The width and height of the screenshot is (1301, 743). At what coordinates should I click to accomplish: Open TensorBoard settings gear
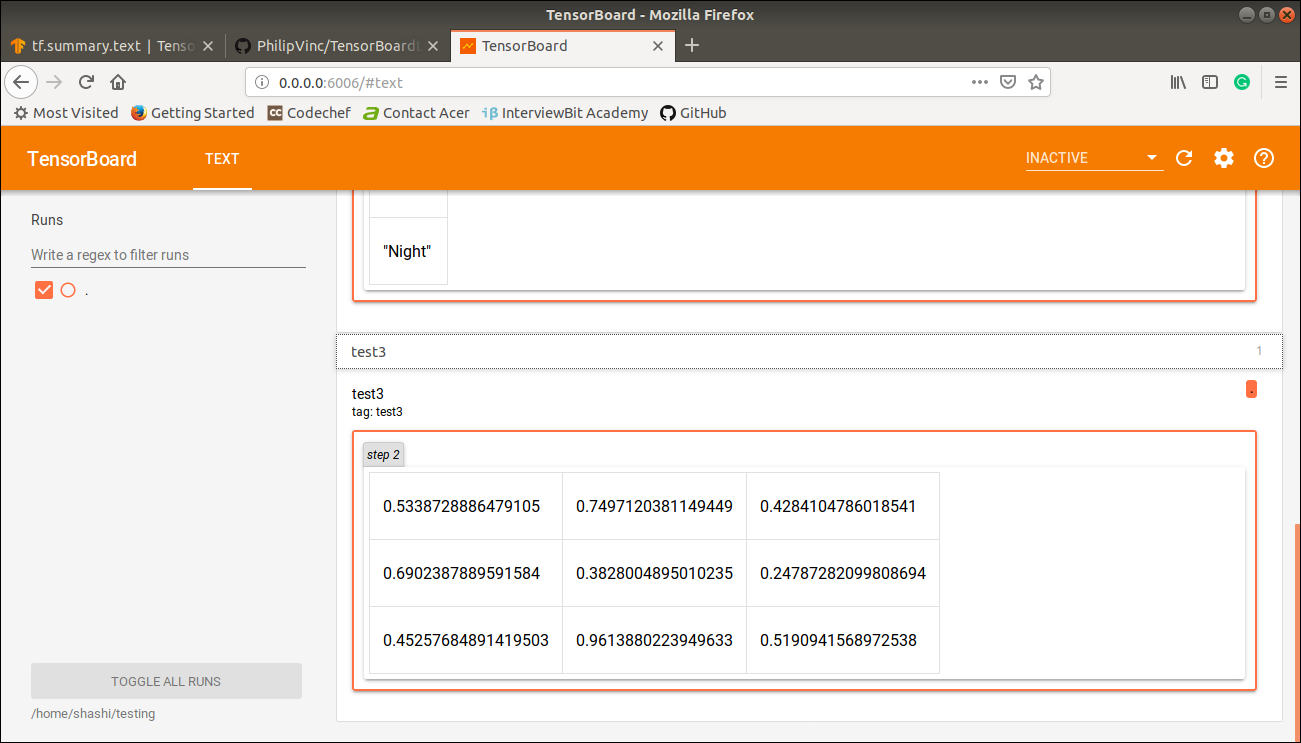(1224, 158)
